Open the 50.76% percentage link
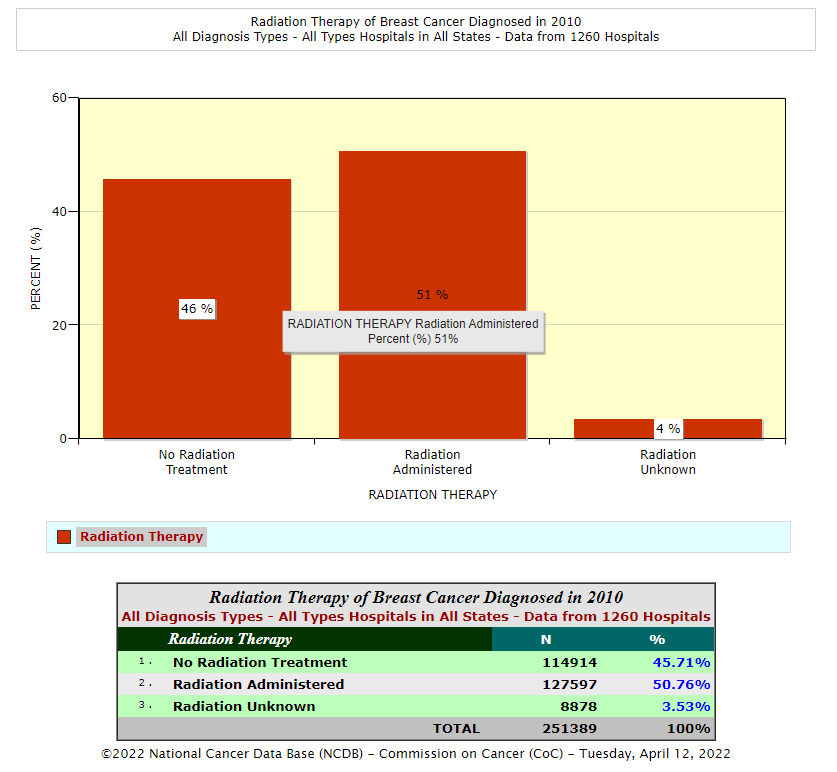Image resolution: width=837 pixels, height=772 pixels. [680, 684]
